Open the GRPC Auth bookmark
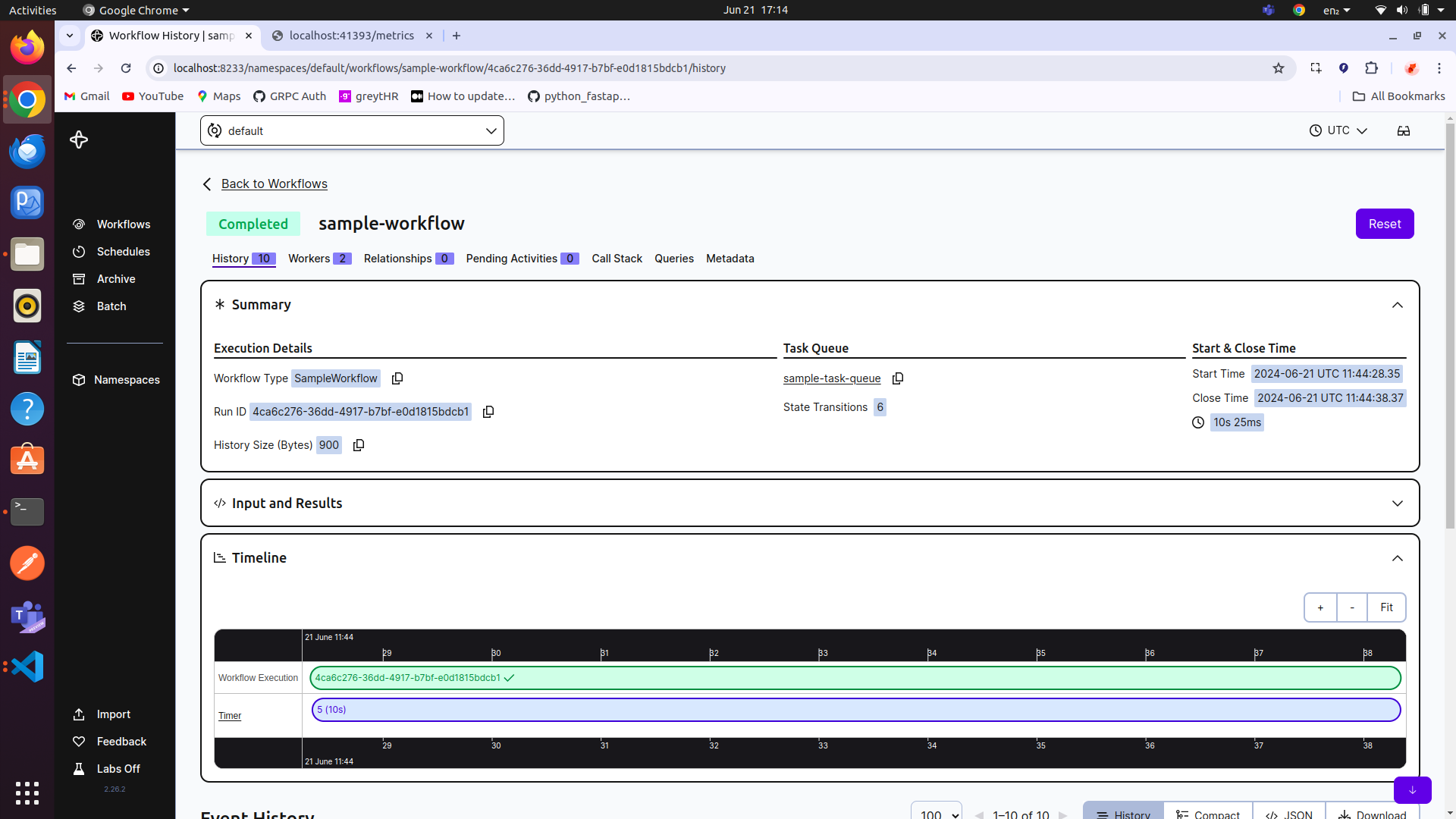The width and height of the screenshot is (1456, 819). [x=290, y=96]
